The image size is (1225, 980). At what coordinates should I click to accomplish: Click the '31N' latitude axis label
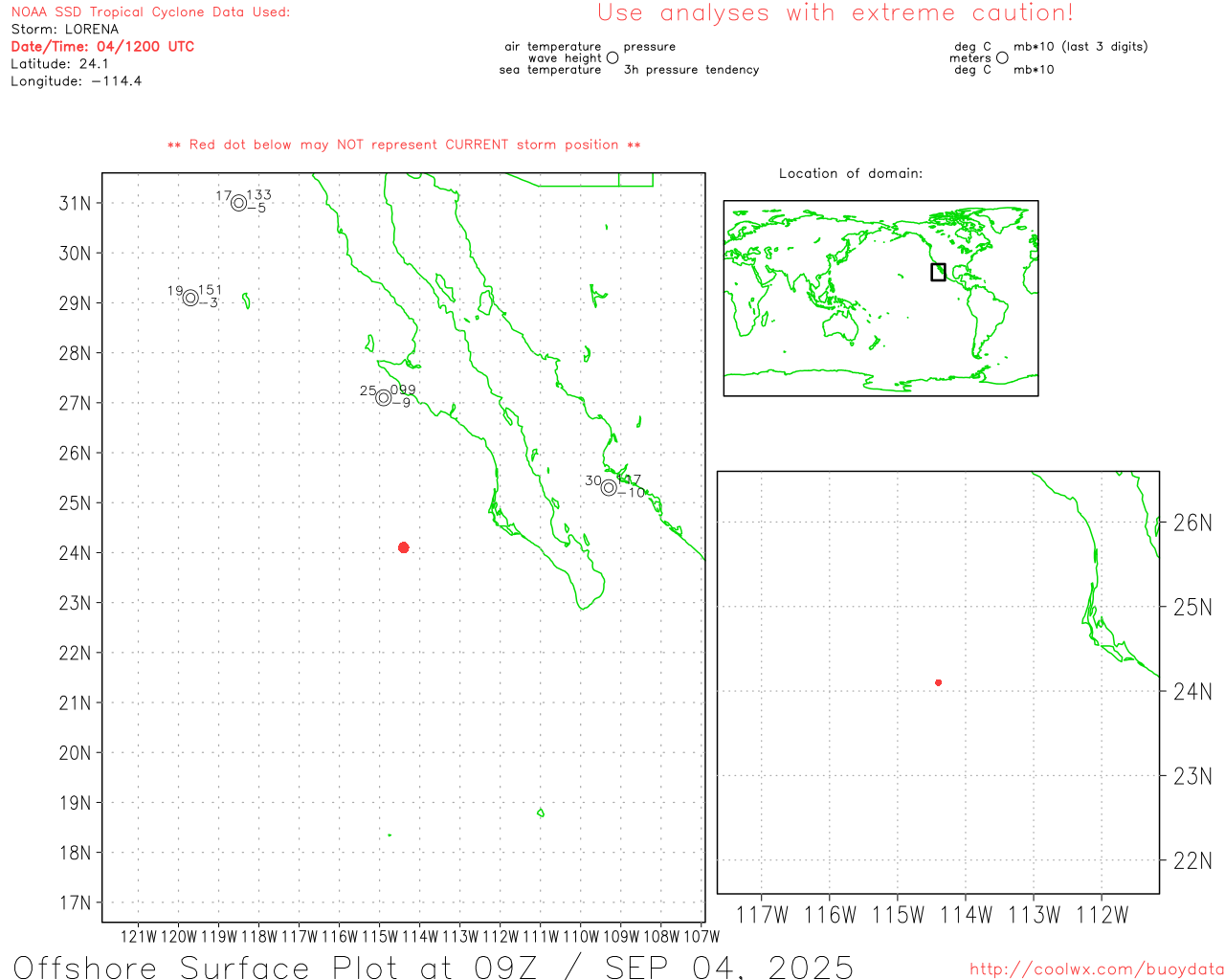75,203
